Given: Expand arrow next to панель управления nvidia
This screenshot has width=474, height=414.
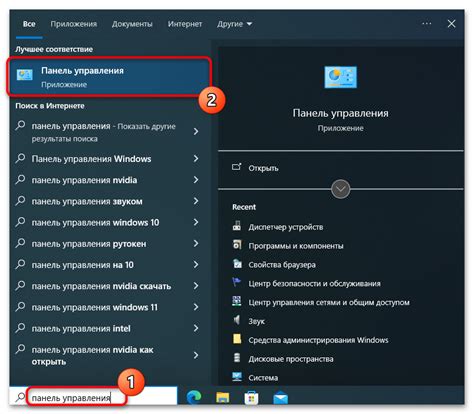Looking at the screenshot, I should 196,180.
